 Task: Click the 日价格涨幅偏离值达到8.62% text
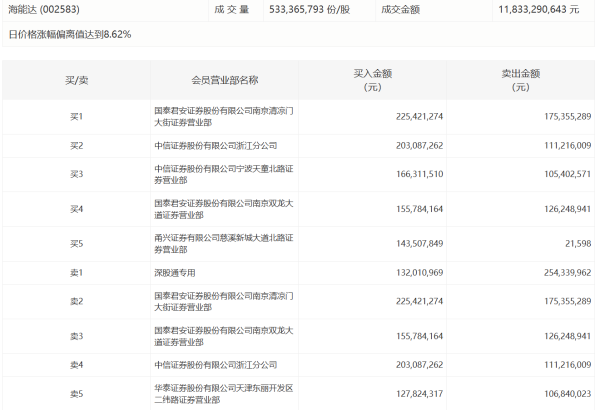tap(70, 34)
